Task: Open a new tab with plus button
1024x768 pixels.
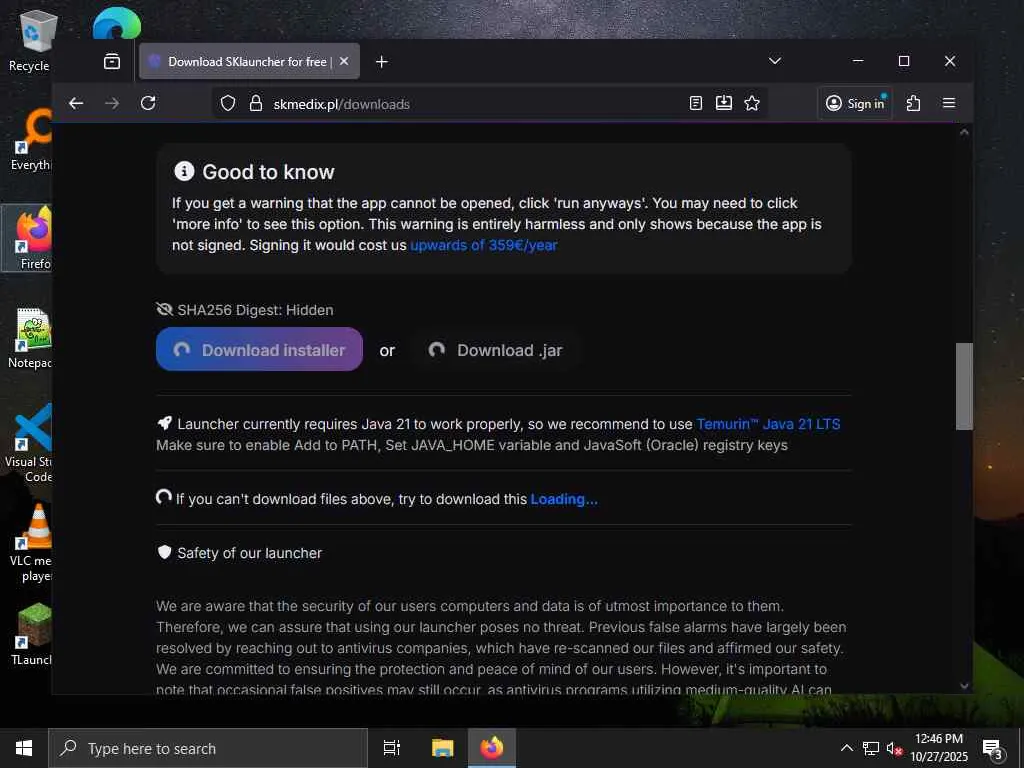Action: (382, 61)
